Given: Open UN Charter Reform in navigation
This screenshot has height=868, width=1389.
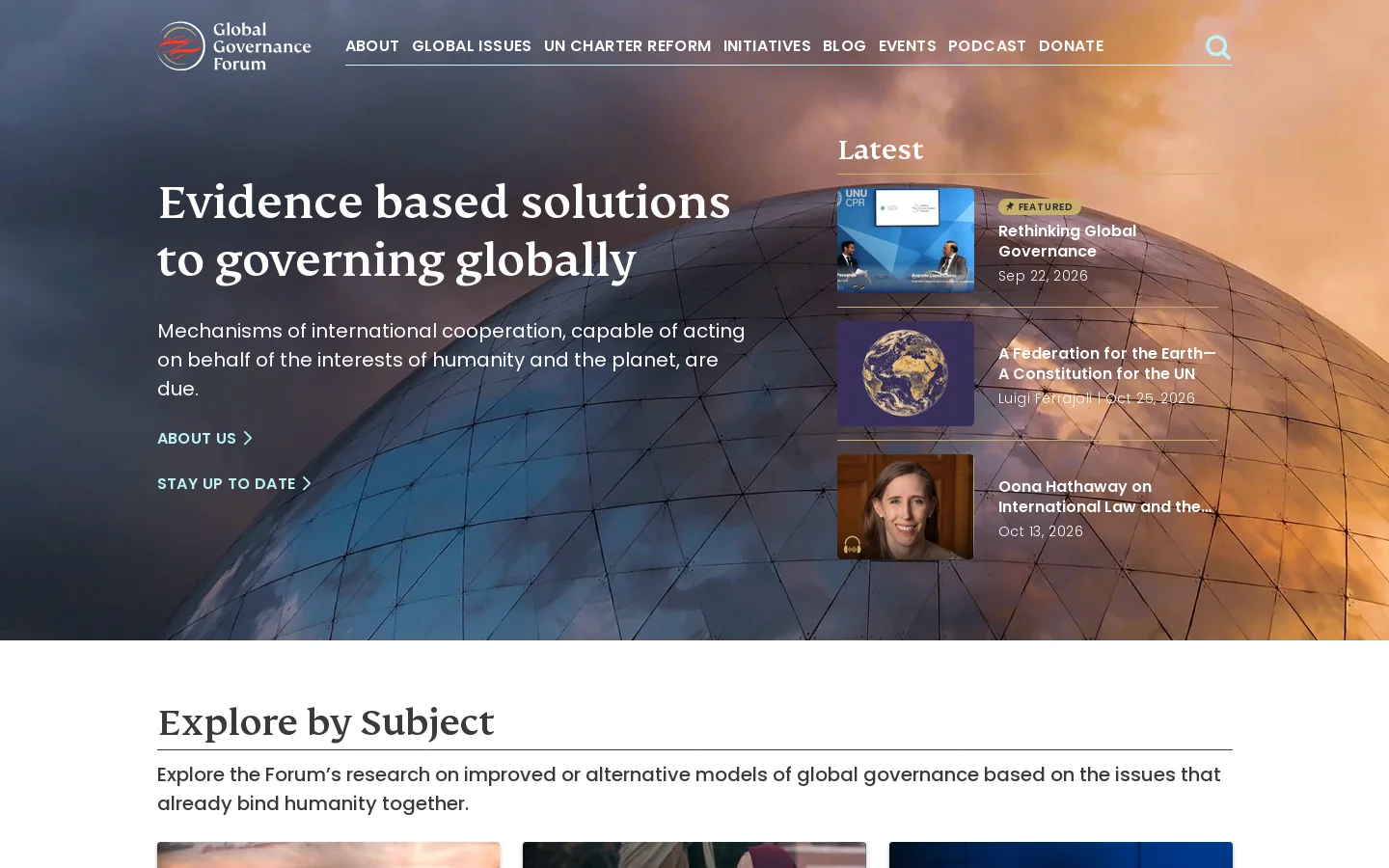Looking at the screenshot, I should pyautogui.click(x=627, y=45).
